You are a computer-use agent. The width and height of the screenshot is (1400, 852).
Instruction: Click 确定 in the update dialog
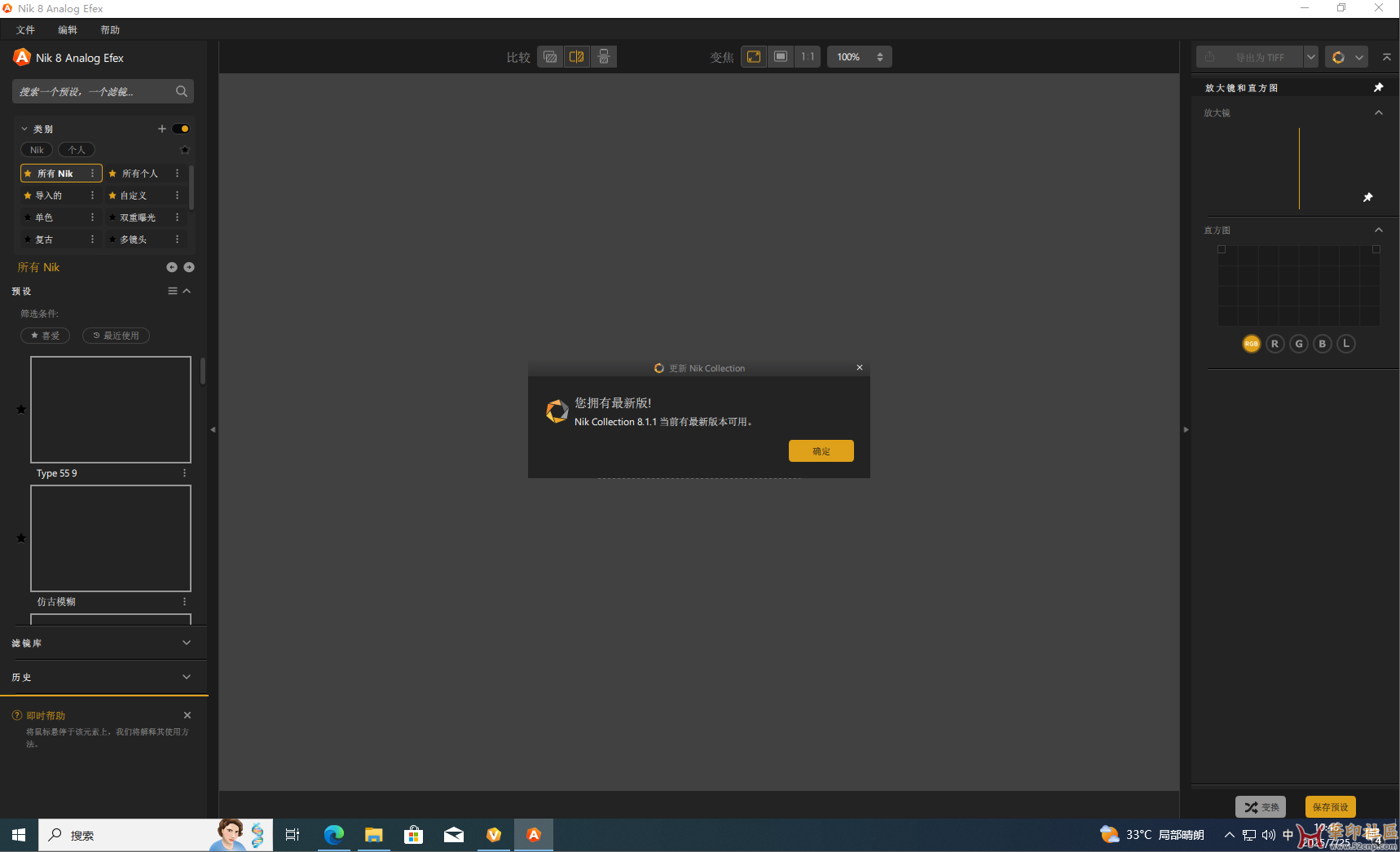coord(821,451)
